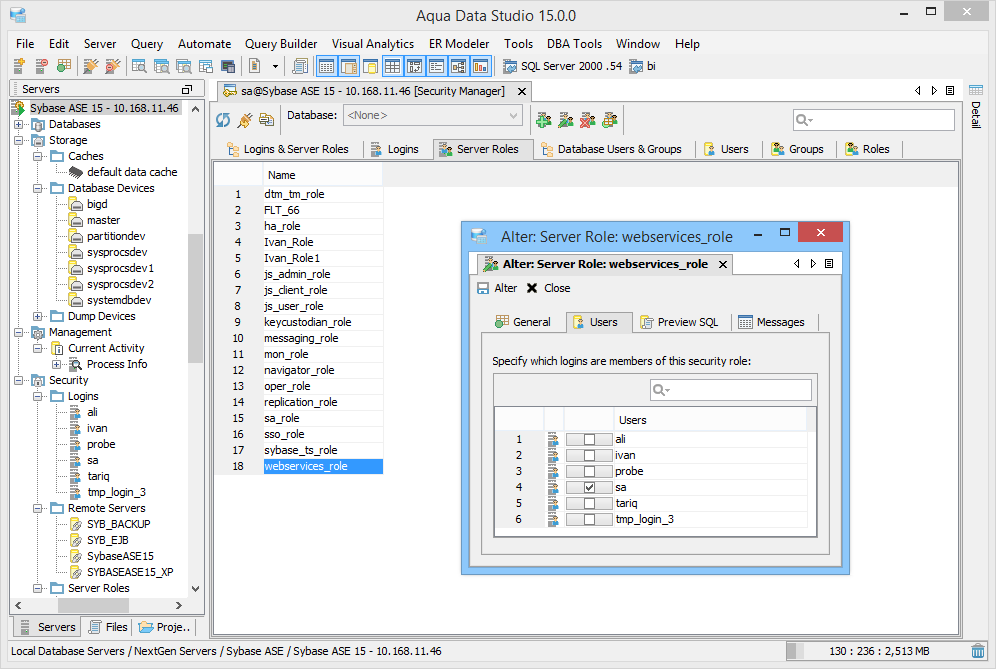Switch to the Logins & Server Roles tab
Viewport: 996px width, 669px height.
pos(288,149)
